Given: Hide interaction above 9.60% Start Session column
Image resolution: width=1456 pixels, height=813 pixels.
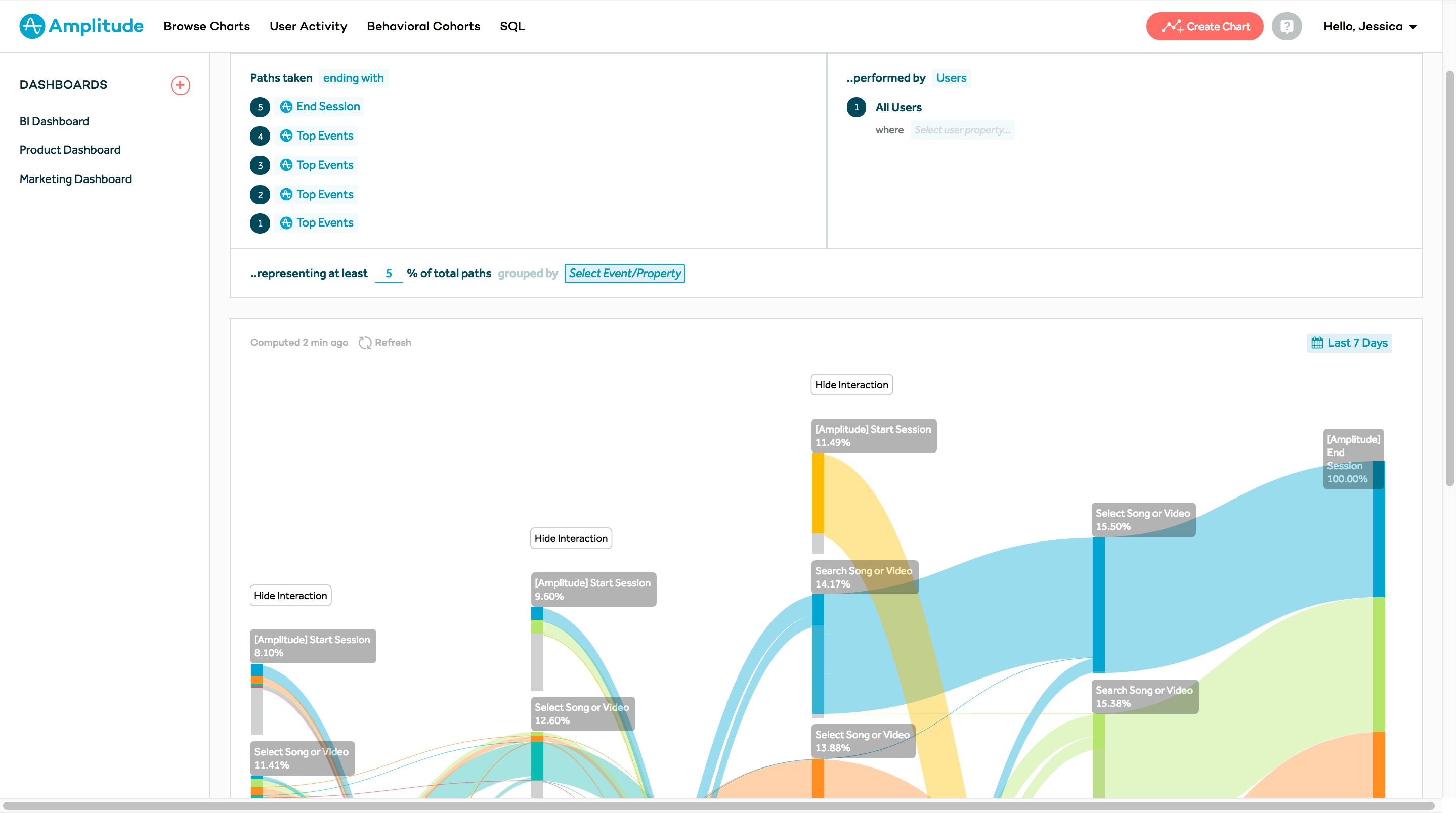Looking at the screenshot, I should (571, 538).
